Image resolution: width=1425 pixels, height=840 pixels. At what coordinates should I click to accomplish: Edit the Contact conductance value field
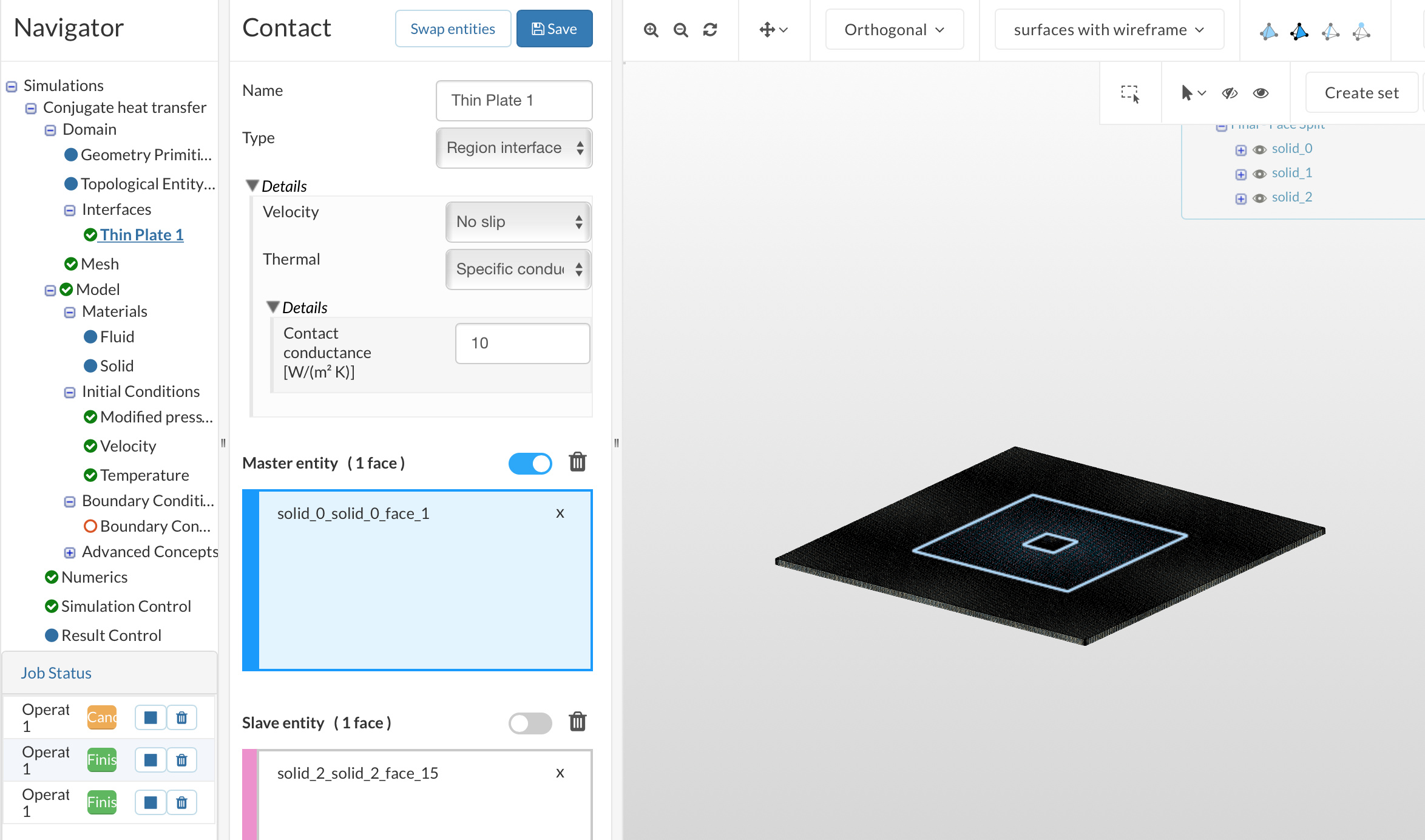pyautogui.click(x=522, y=343)
